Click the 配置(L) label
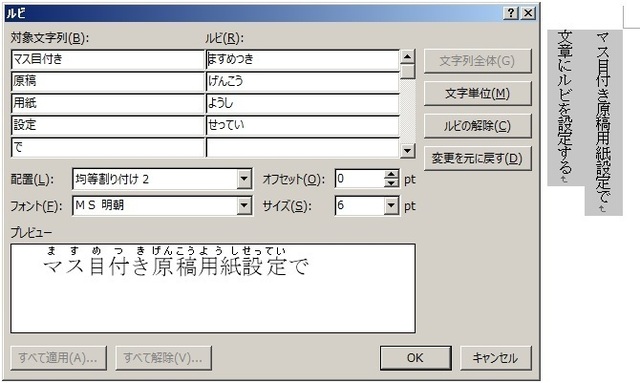640x383 pixels. click(x=32, y=180)
